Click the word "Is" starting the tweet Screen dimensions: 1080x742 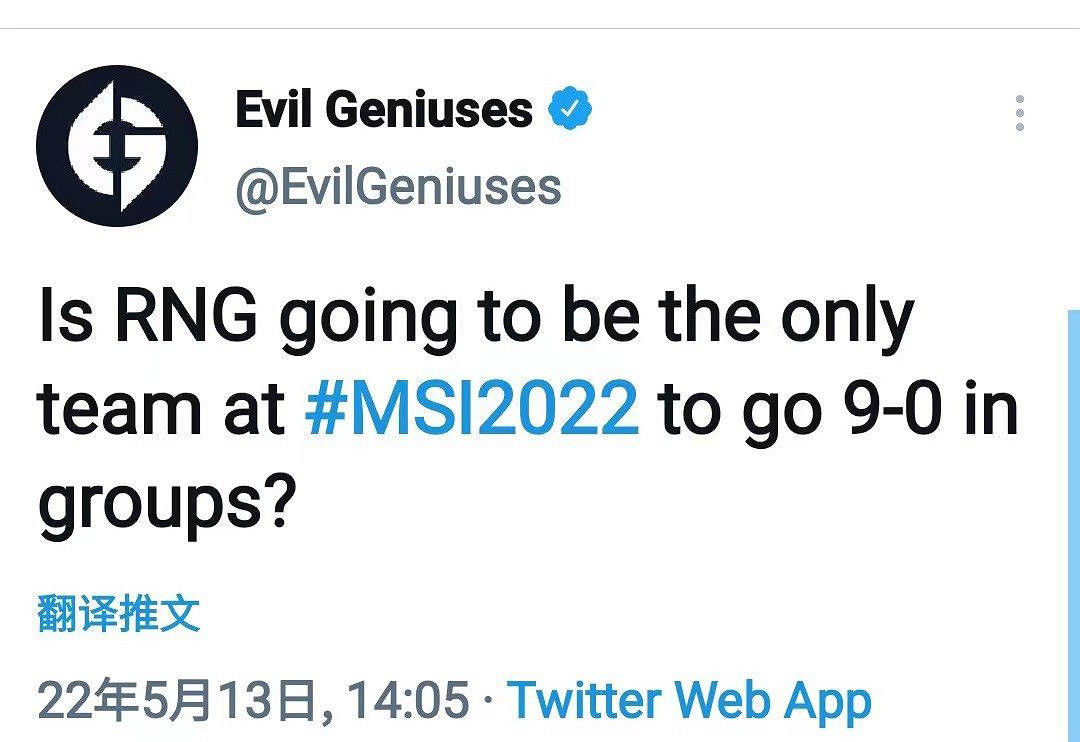(64, 318)
